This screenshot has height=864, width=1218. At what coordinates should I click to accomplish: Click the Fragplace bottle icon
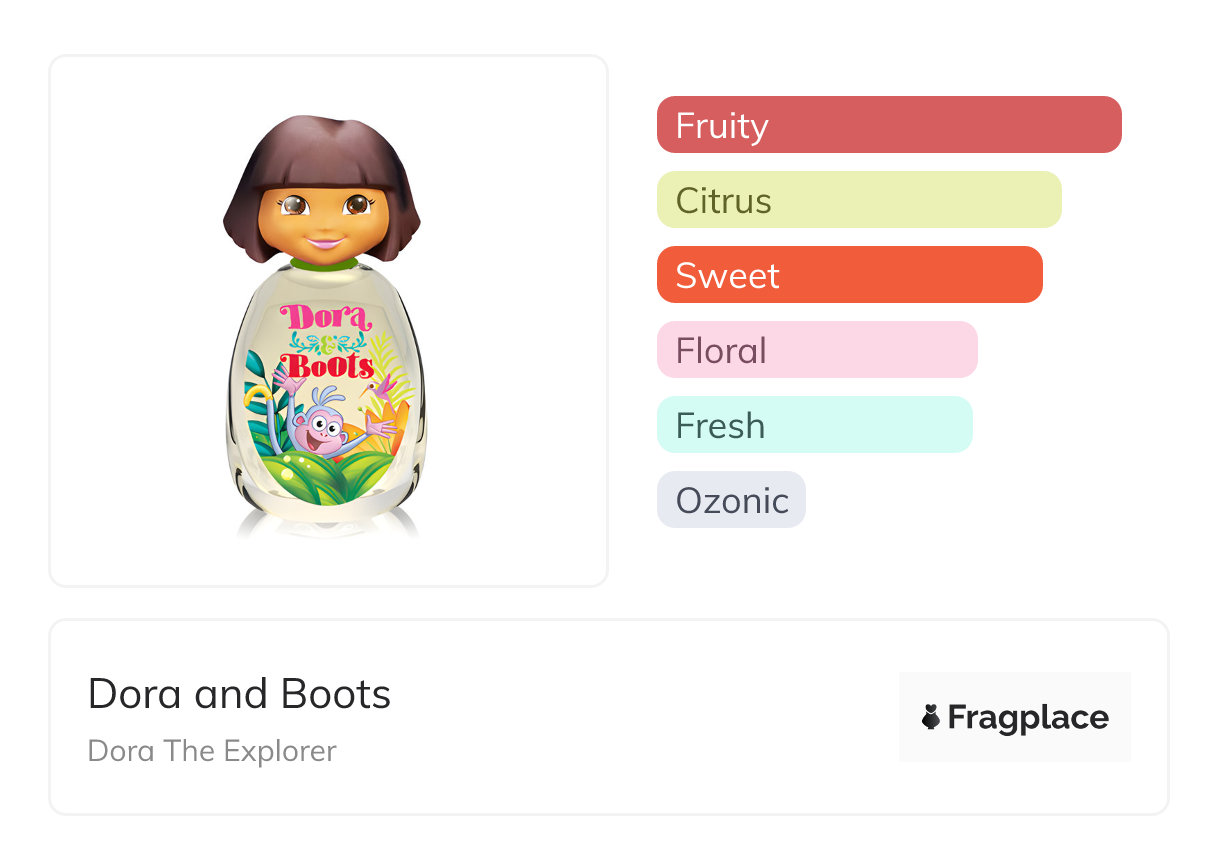(x=931, y=718)
